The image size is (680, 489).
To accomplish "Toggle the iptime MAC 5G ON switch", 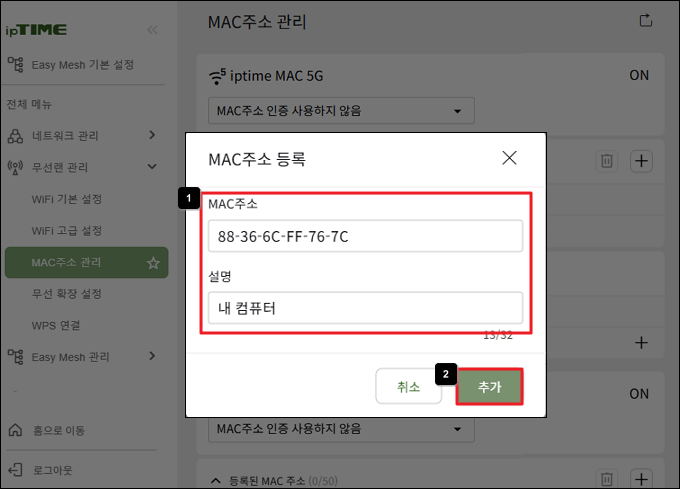I will 639,75.
